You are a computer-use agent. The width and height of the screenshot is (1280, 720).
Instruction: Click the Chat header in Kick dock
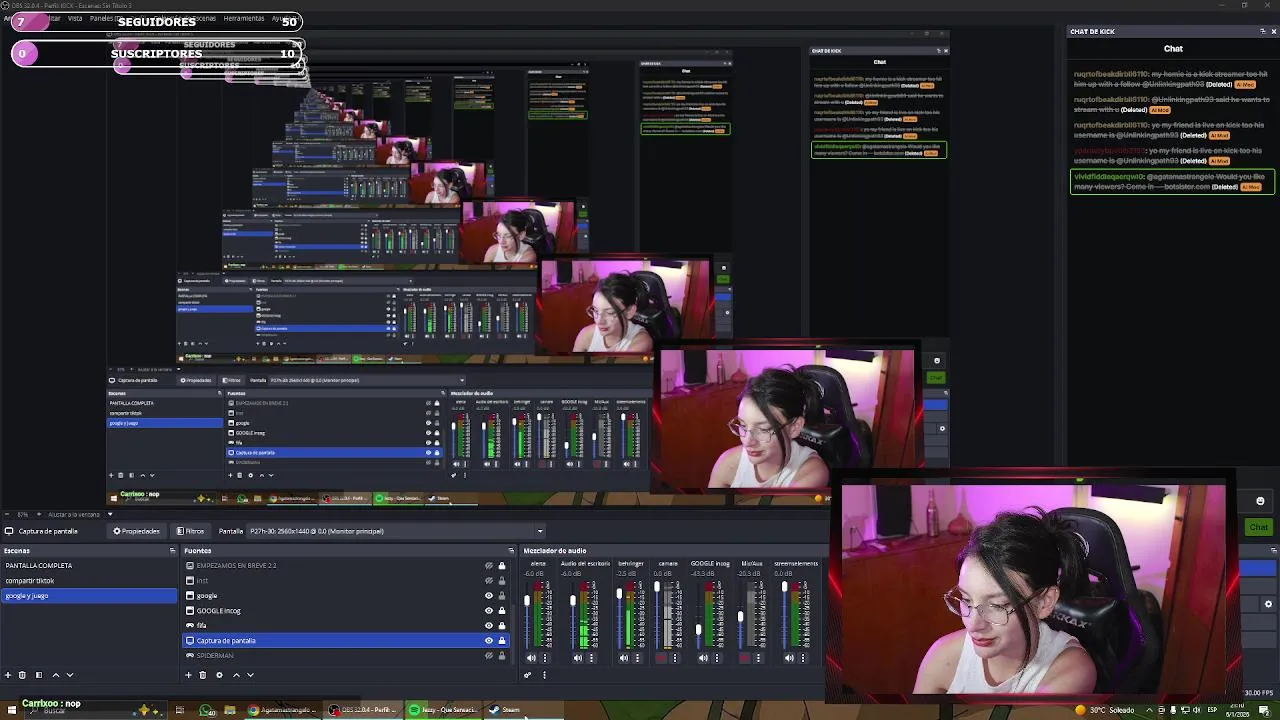(1173, 48)
